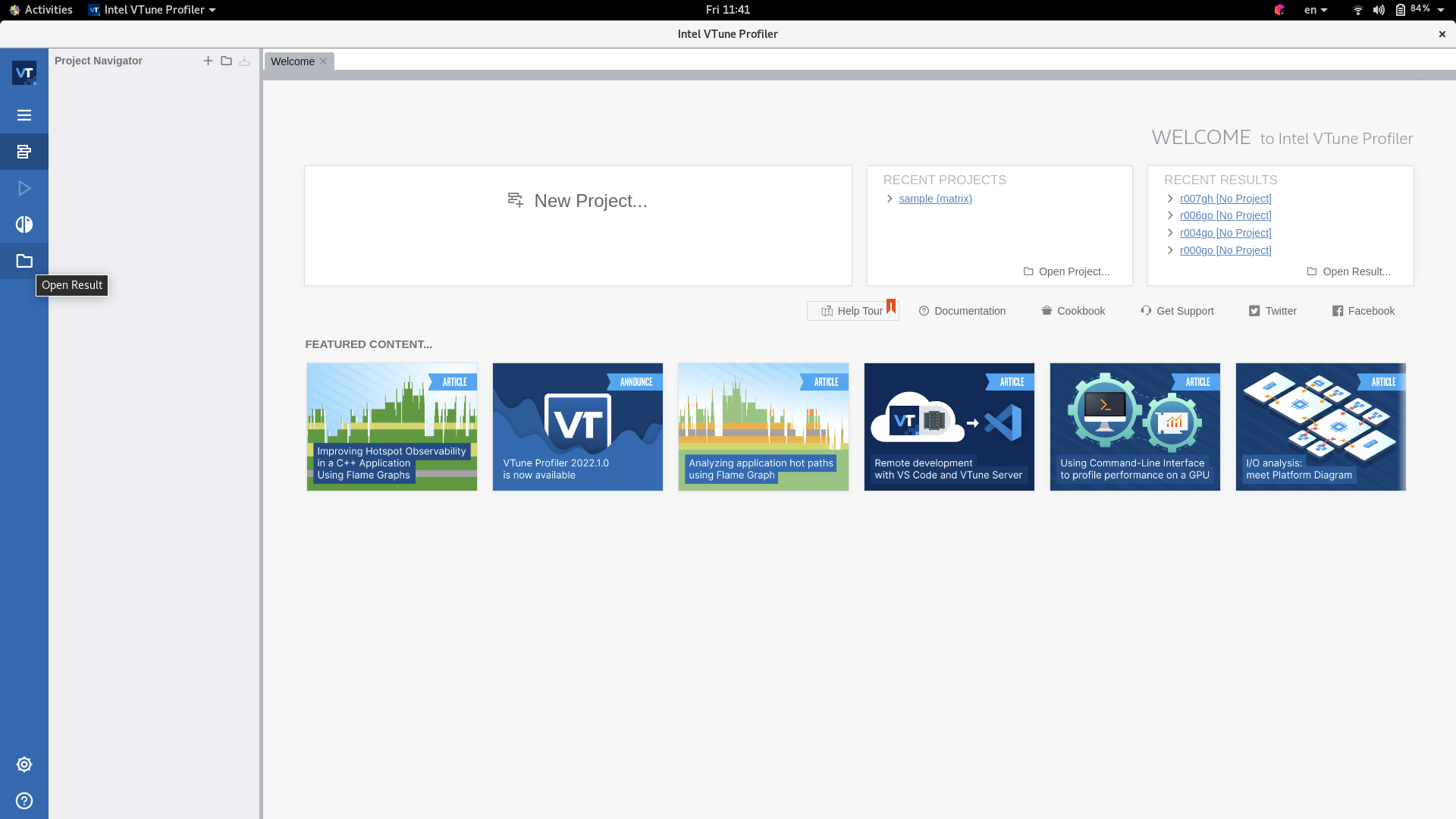This screenshot has height=819, width=1456.
Task: Click the Compare Results half-circle icon
Action: tap(24, 224)
